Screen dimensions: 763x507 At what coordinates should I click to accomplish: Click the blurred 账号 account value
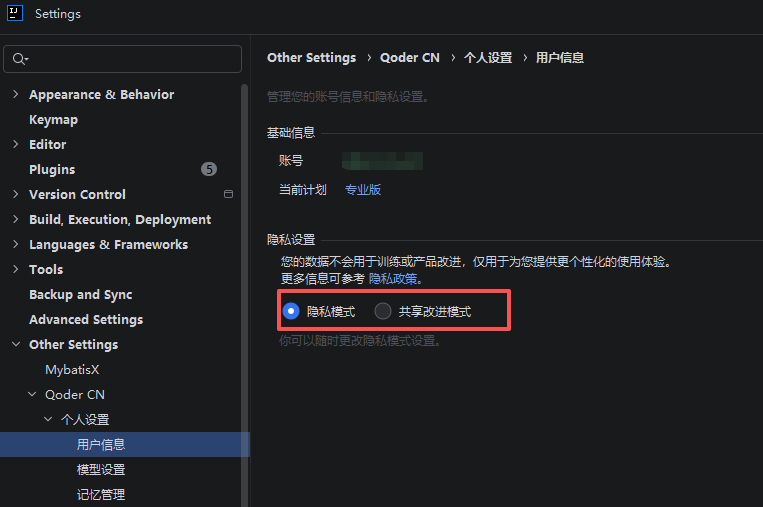tap(382, 161)
